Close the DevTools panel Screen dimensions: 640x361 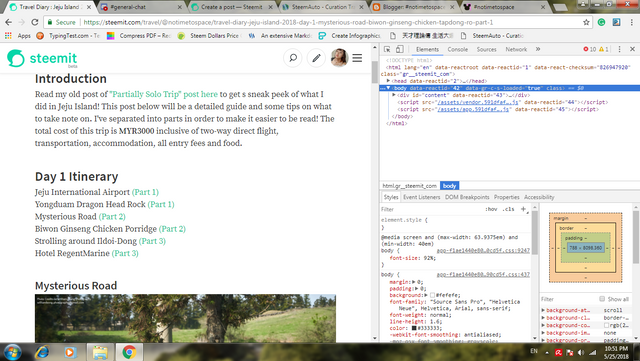click(x=632, y=49)
